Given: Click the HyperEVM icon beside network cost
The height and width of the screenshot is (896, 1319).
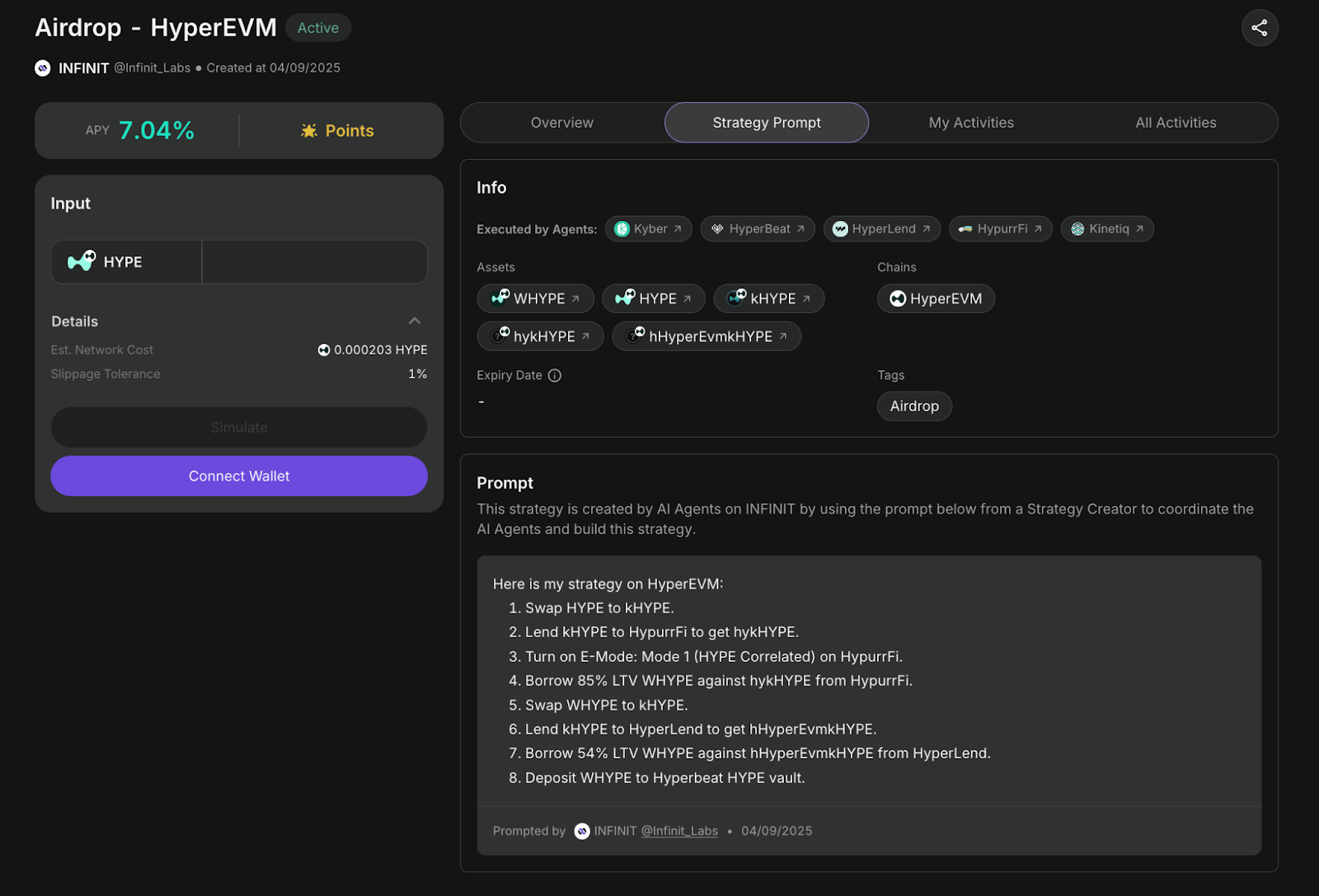Looking at the screenshot, I should pyautogui.click(x=324, y=350).
